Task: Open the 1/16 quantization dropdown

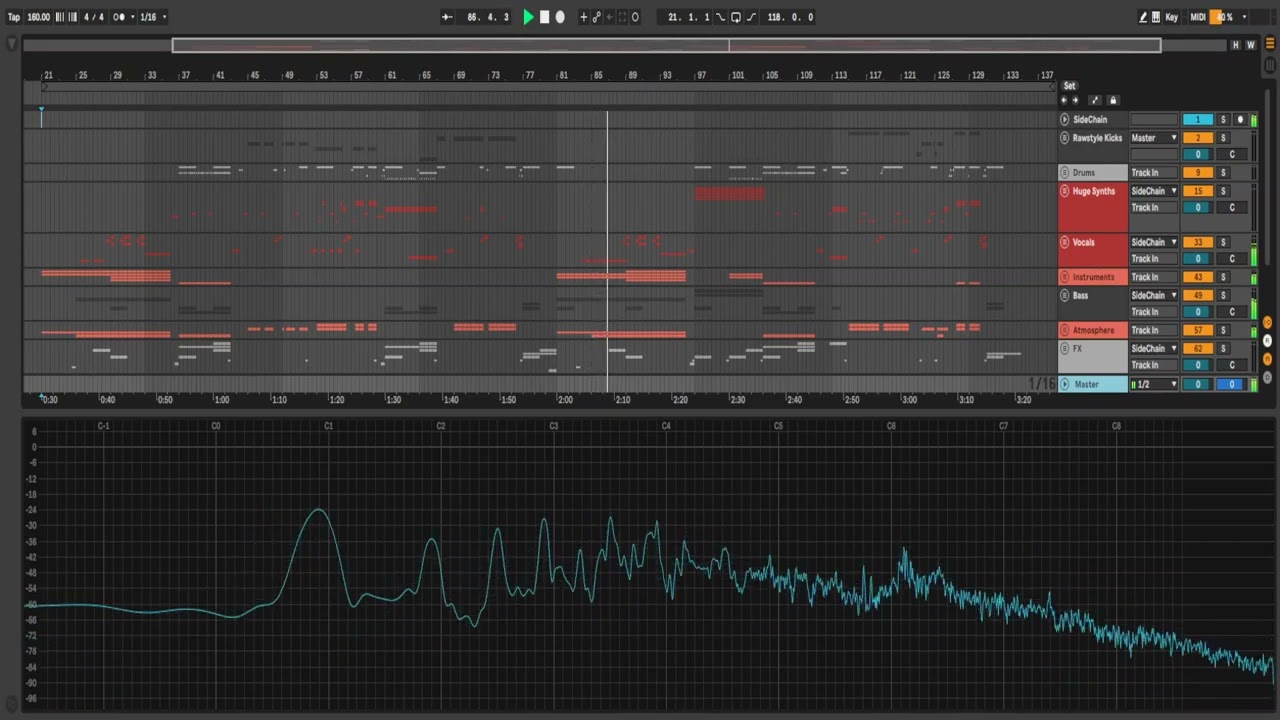Action: click(x=152, y=17)
